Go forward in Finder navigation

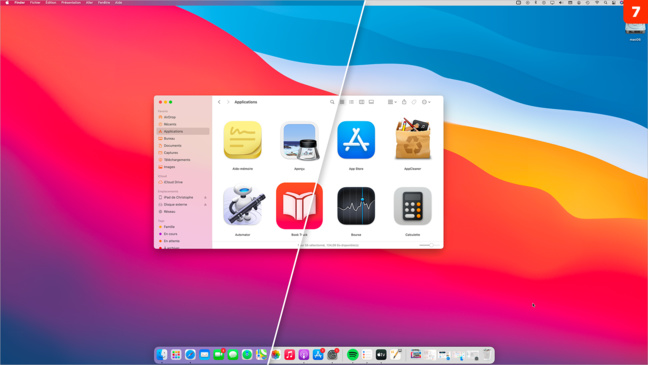(x=228, y=102)
